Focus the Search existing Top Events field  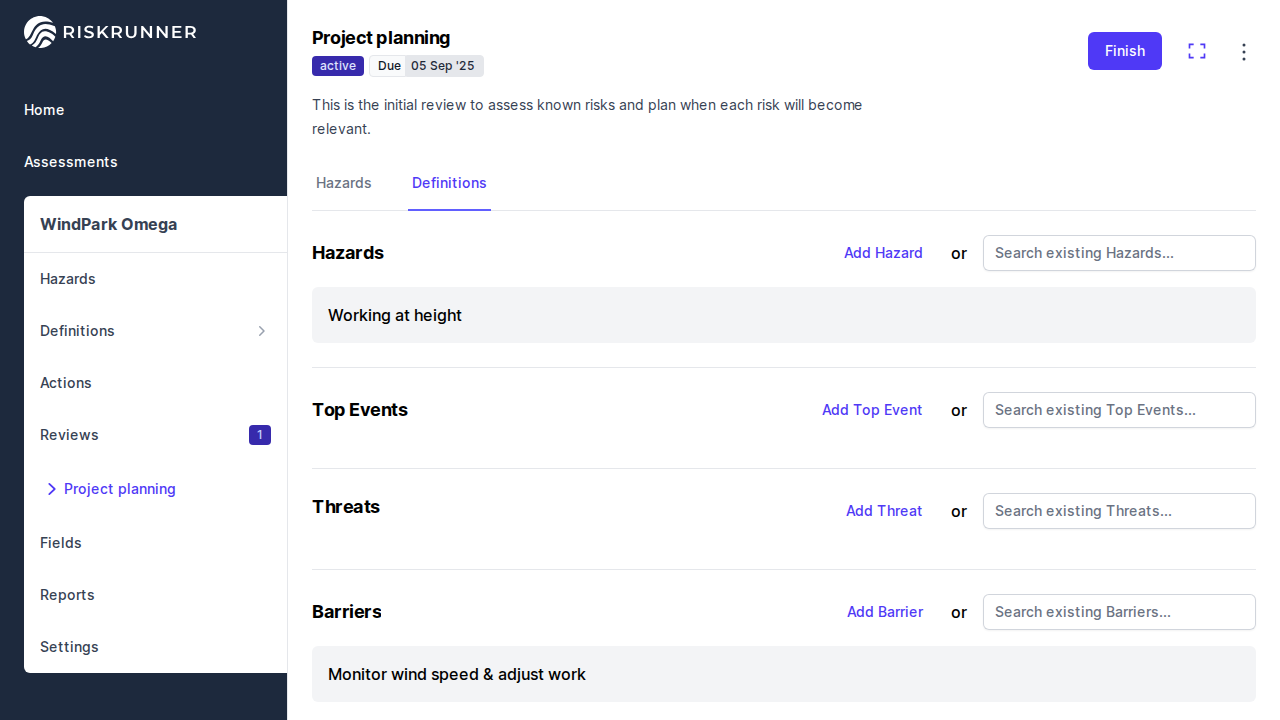[x=1119, y=410]
